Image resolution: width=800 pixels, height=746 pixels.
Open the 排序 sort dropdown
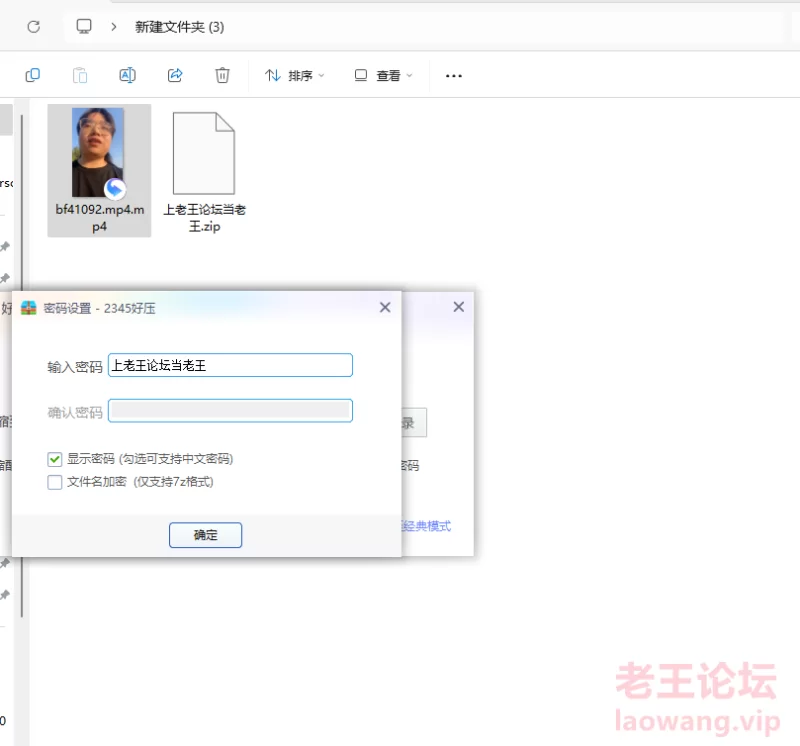coord(293,75)
